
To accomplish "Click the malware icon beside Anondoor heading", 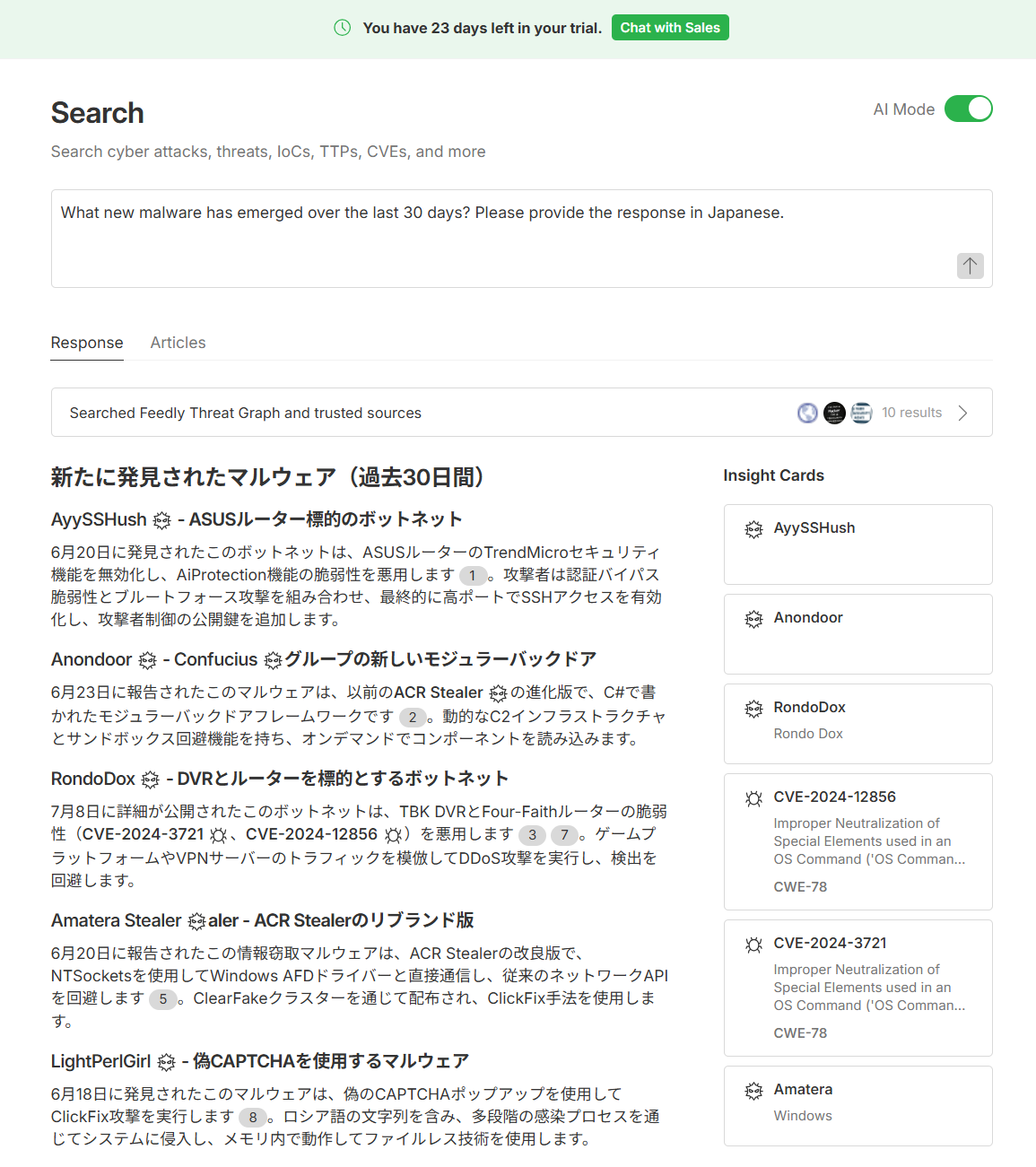I will click(x=147, y=661).
